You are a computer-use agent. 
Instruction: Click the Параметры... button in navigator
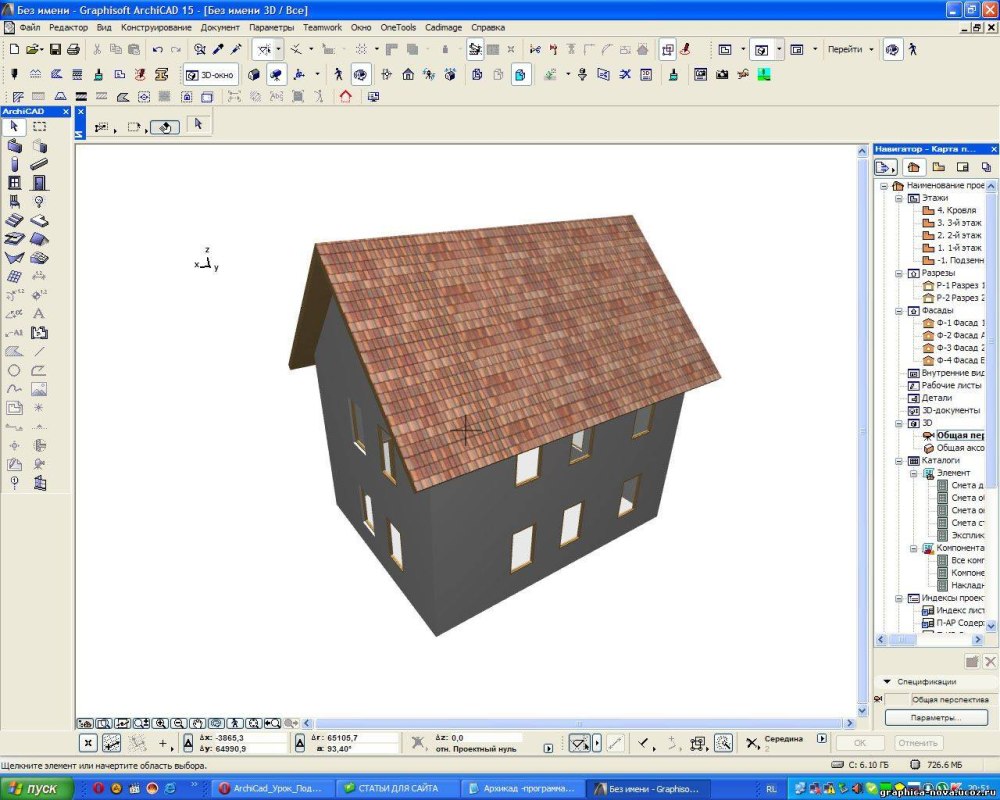pos(935,718)
